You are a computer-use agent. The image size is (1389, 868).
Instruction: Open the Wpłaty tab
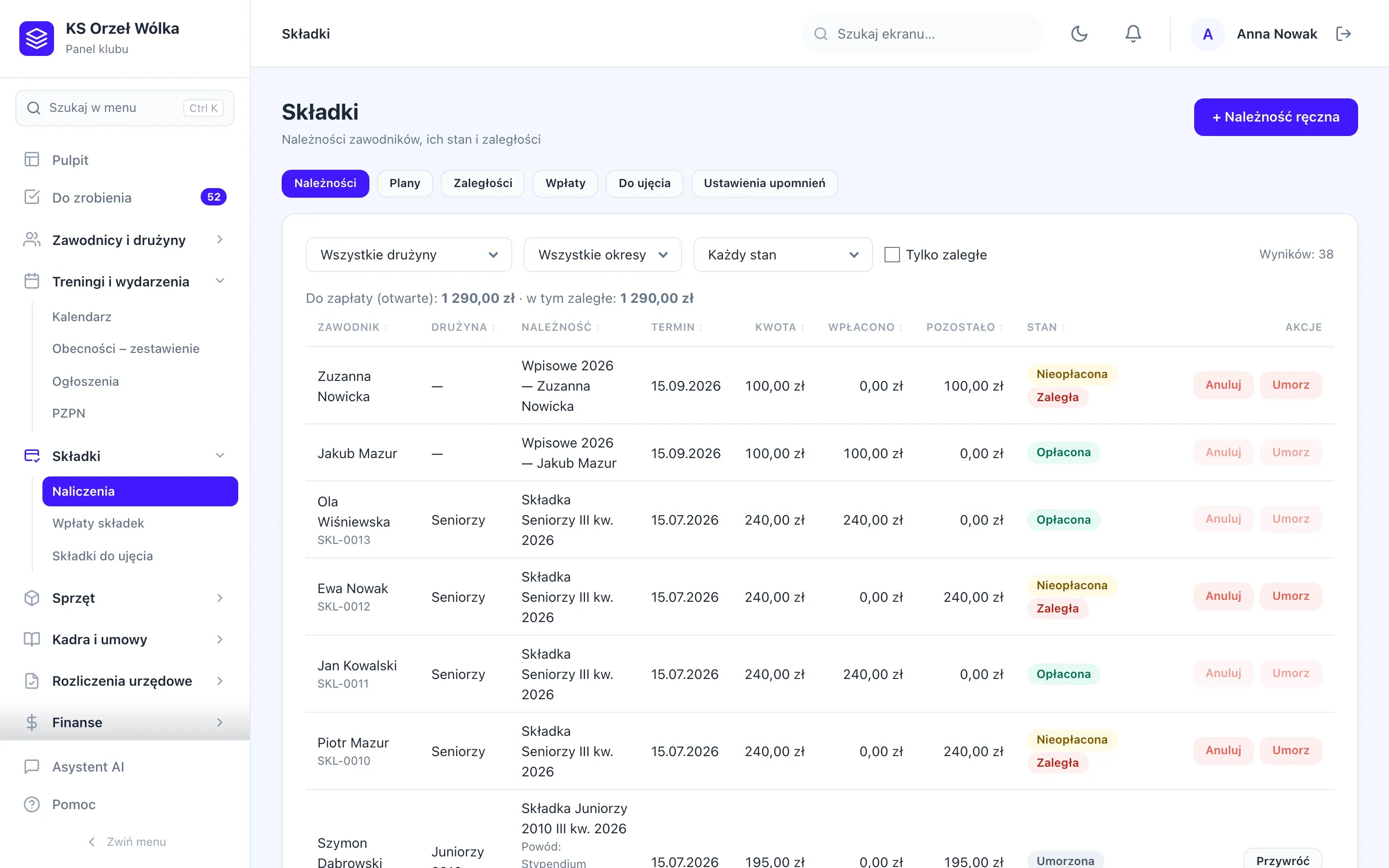pyautogui.click(x=565, y=183)
